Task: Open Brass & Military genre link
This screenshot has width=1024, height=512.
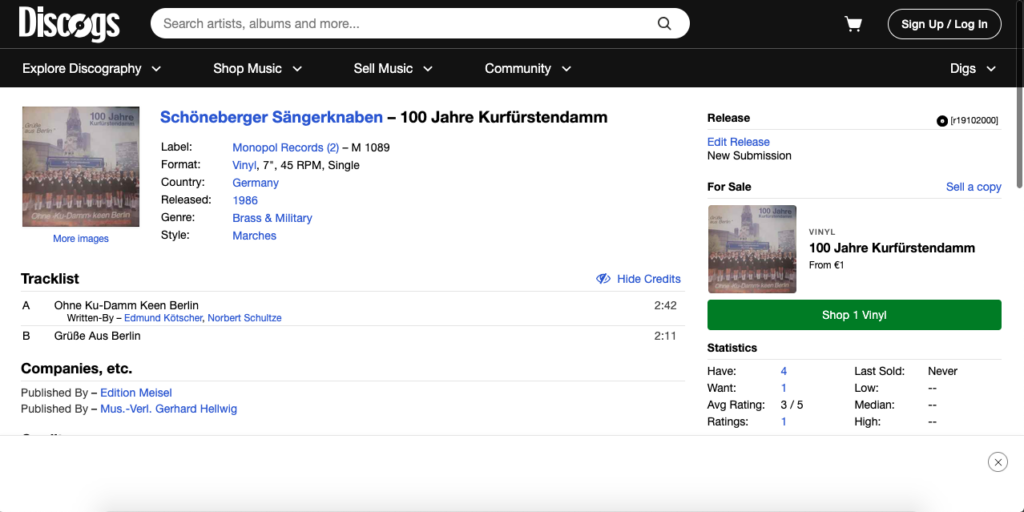Action: pyautogui.click(x=272, y=218)
